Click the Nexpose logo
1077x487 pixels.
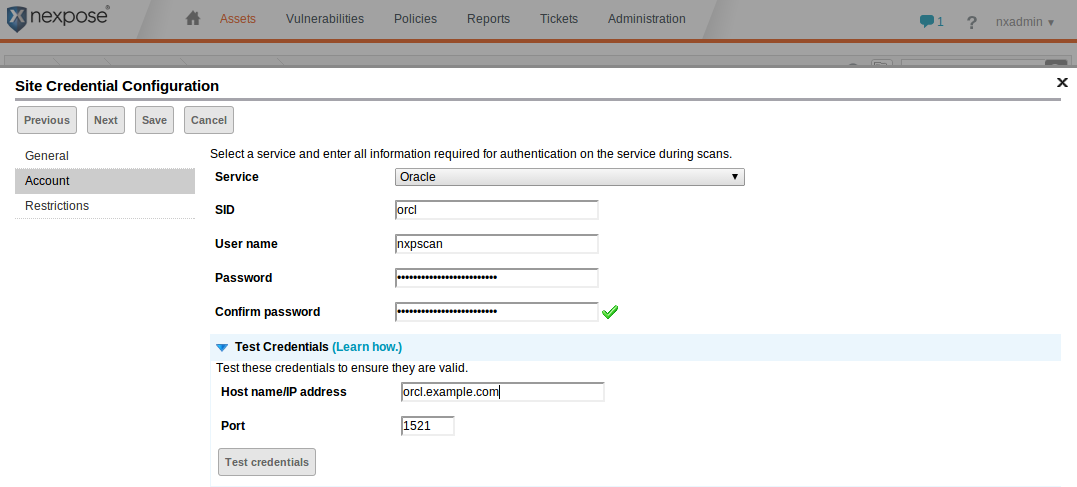[57, 19]
